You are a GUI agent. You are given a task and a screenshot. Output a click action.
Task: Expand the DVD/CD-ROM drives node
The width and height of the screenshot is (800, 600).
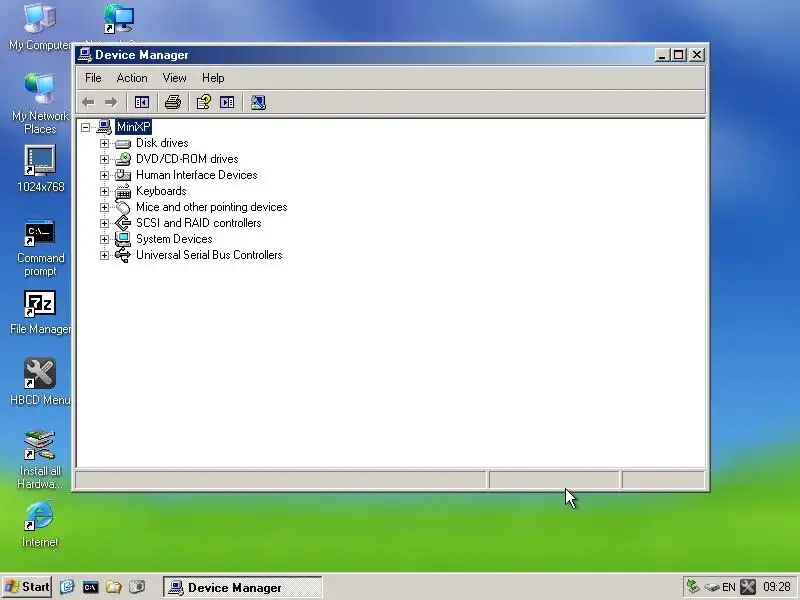click(x=105, y=159)
